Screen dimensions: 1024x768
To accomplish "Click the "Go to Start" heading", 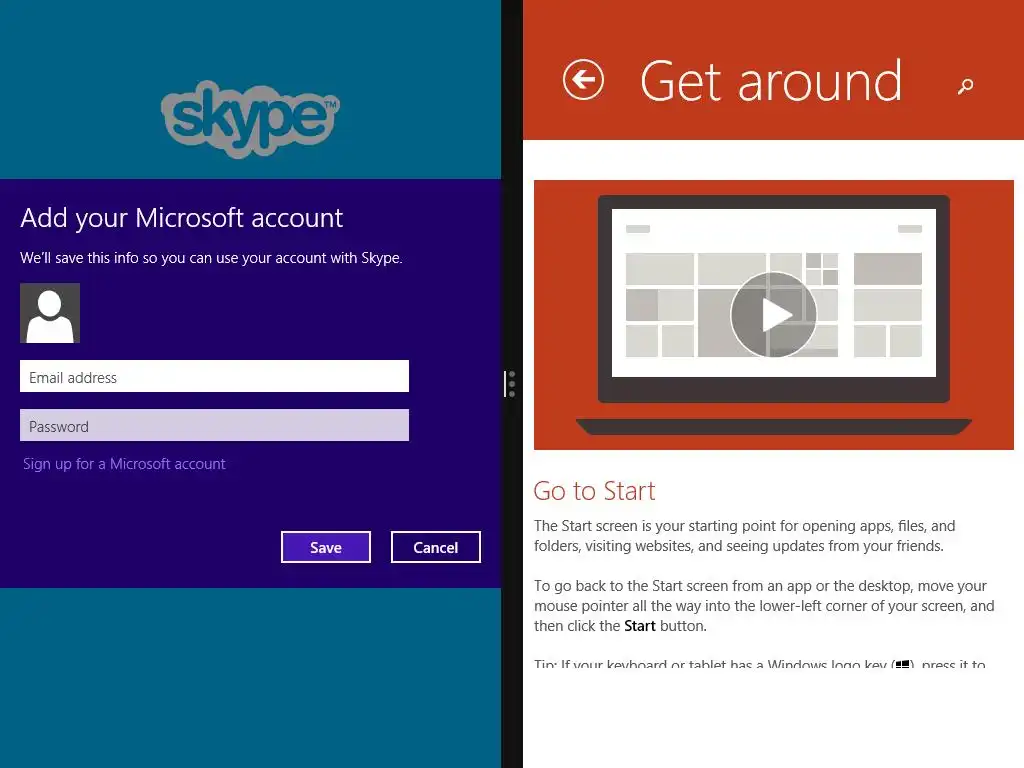I will [x=594, y=491].
